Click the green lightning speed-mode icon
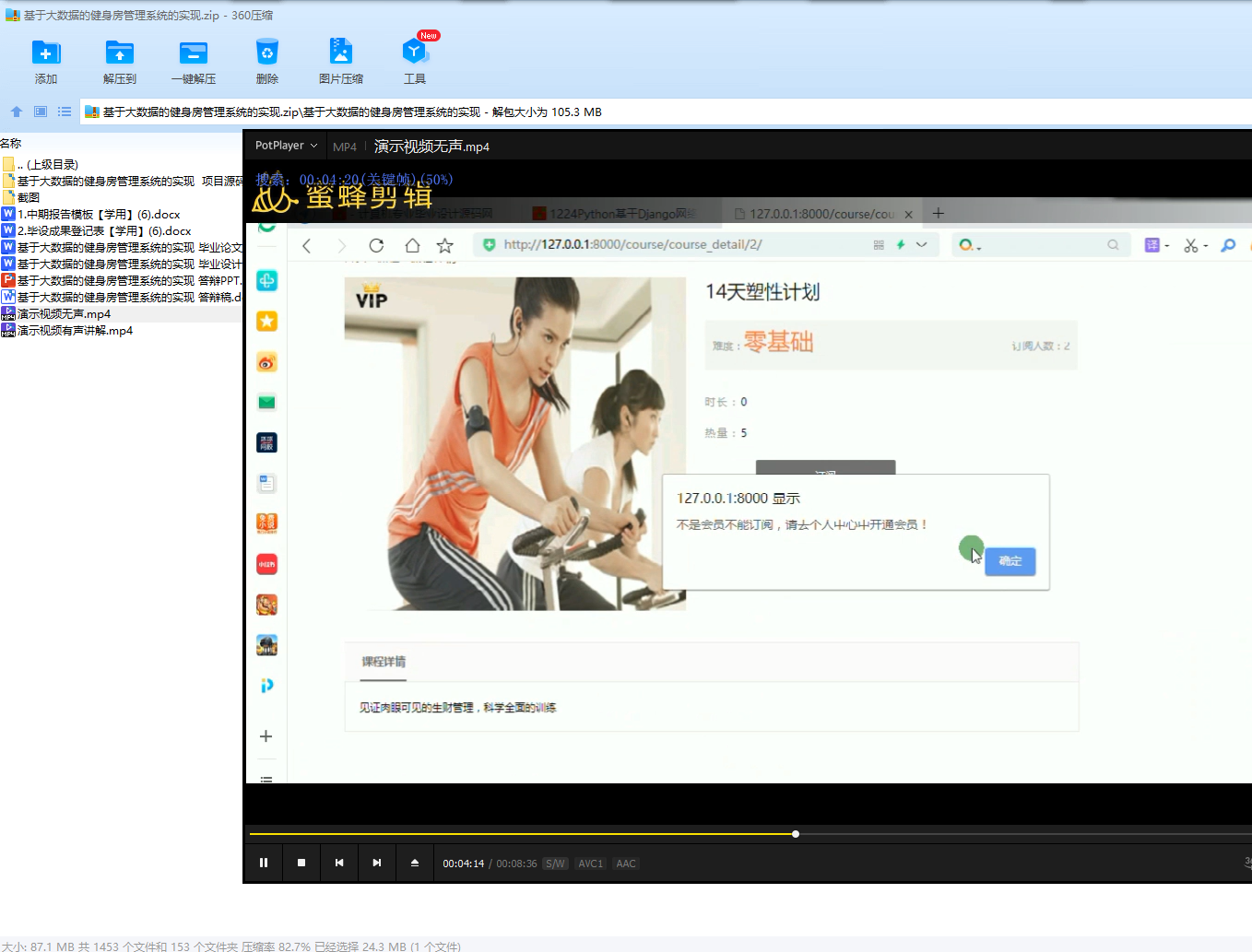Screen dimensions: 1252x952 click(901, 244)
